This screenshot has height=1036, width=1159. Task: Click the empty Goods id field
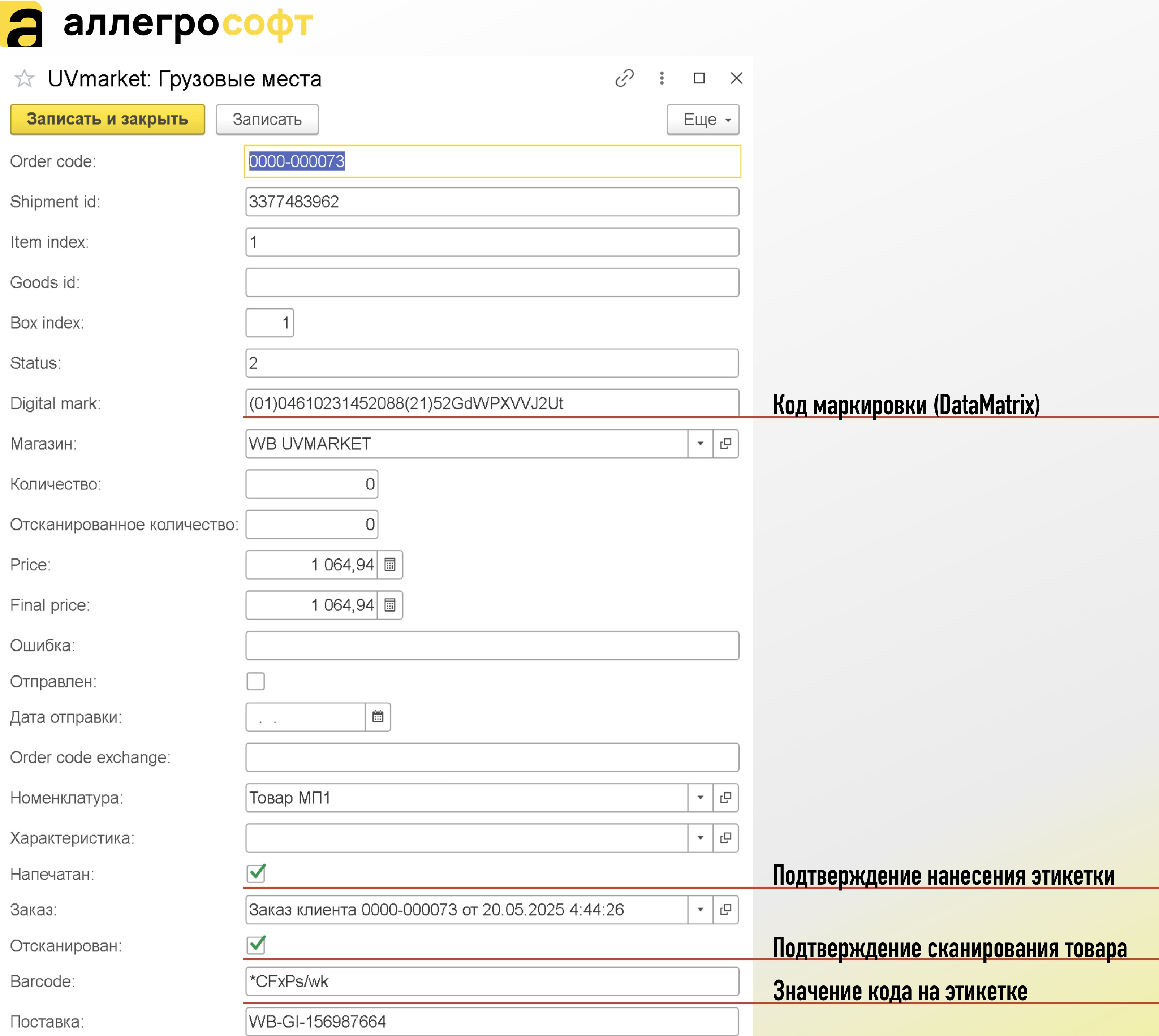(x=492, y=283)
